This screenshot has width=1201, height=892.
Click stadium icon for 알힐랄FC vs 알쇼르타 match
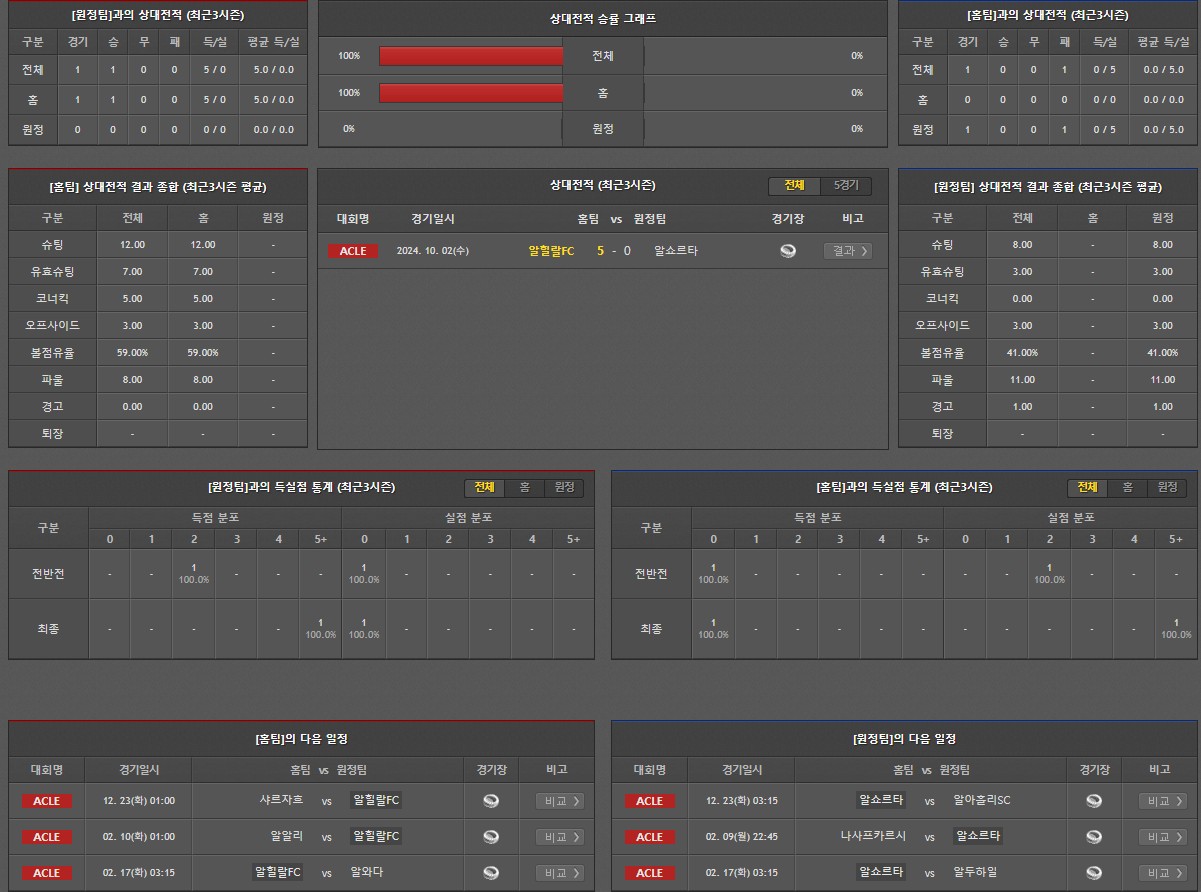(788, 251)
